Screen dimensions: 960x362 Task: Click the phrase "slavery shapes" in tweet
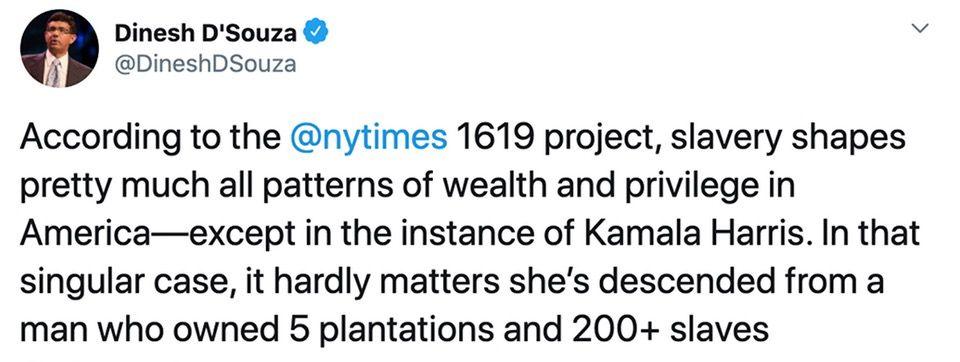[795, 140]
